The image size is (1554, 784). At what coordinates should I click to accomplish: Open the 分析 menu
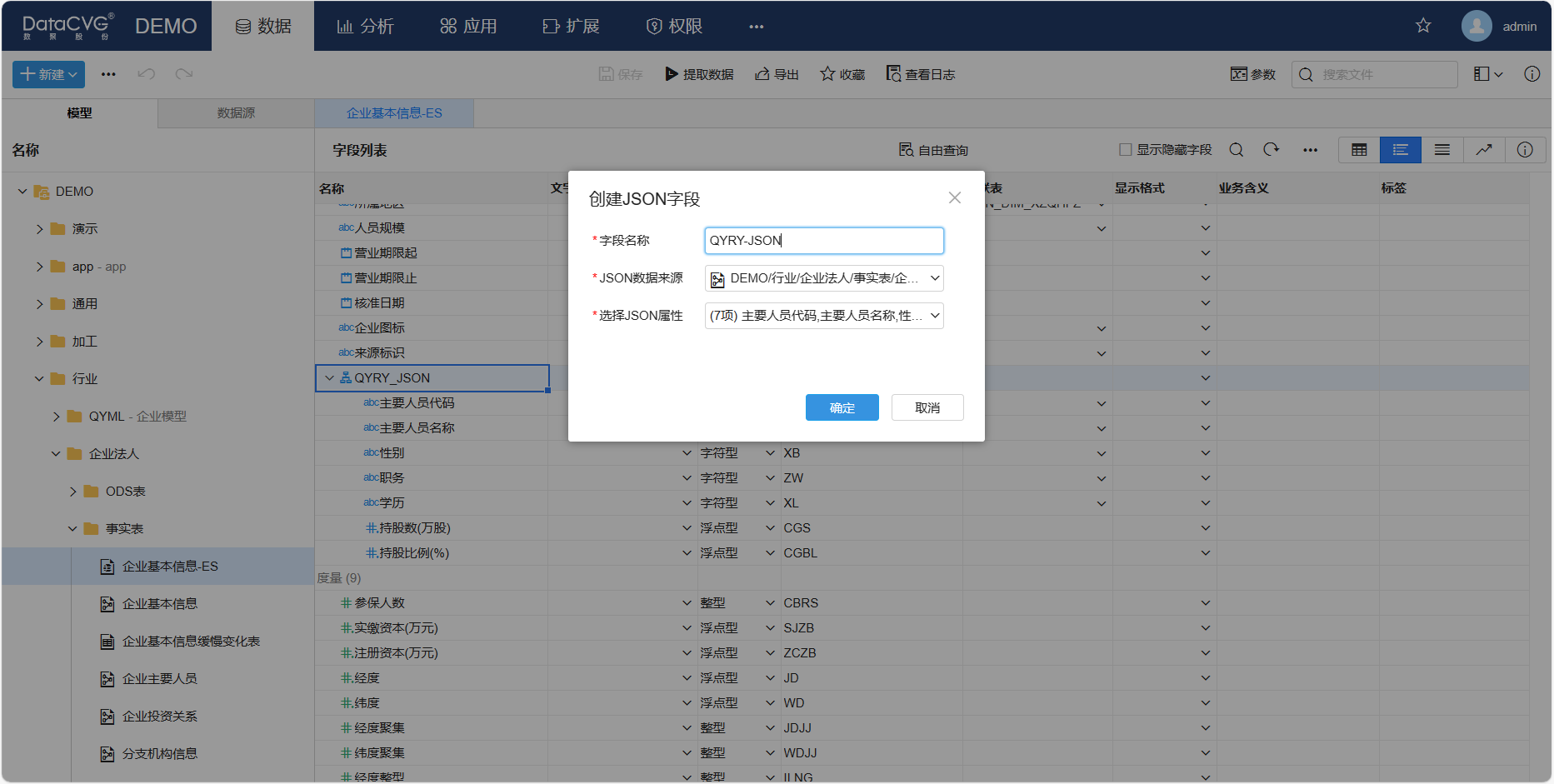pos(365,26)
